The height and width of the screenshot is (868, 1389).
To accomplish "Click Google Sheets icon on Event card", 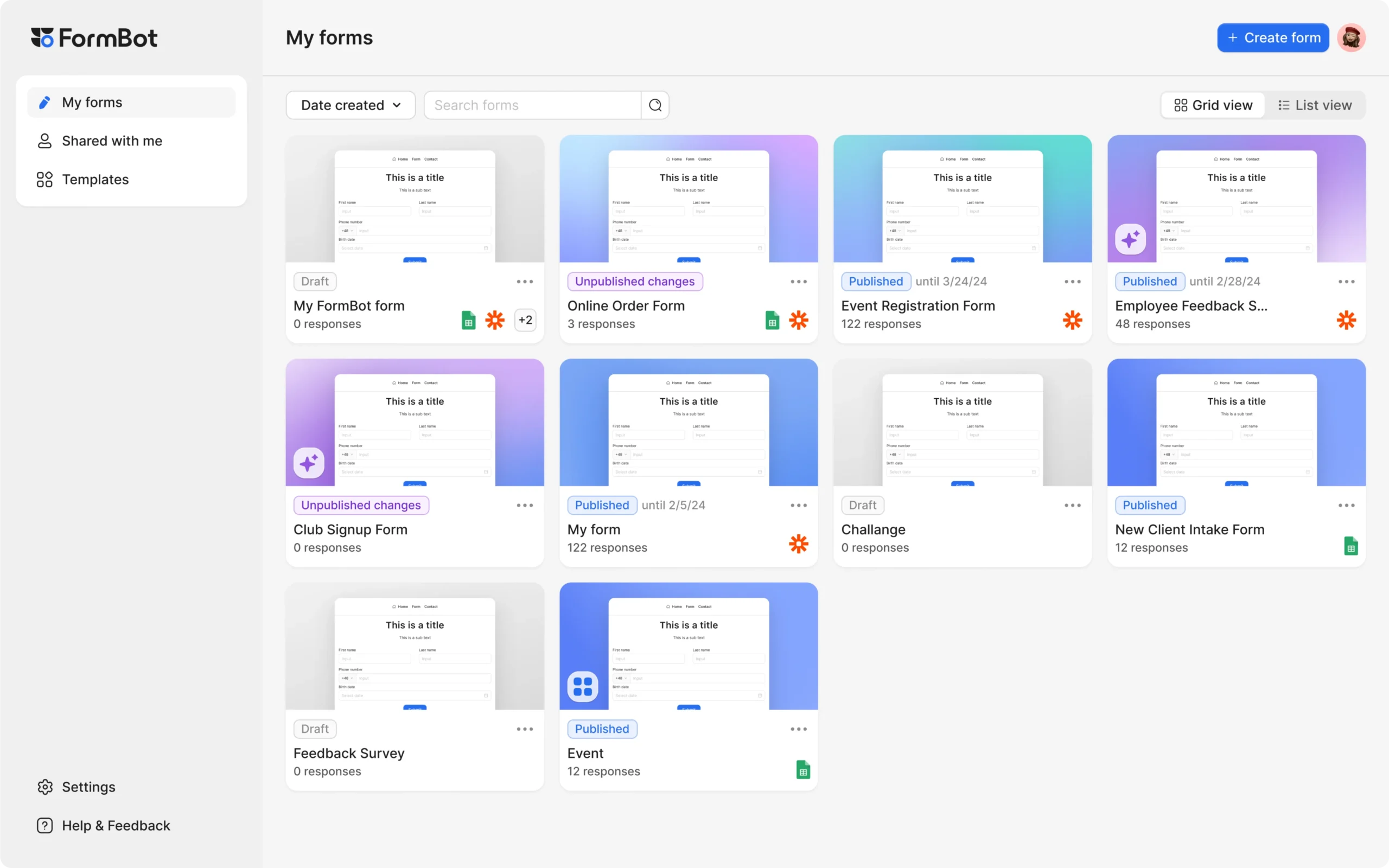I will (x=803, y=769).
